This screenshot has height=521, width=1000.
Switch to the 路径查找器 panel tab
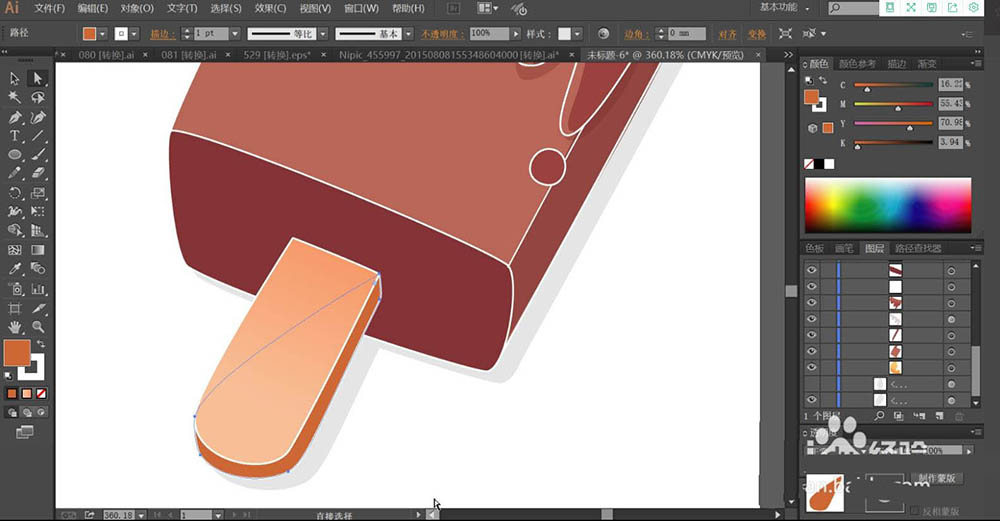[x=918, y=248]
